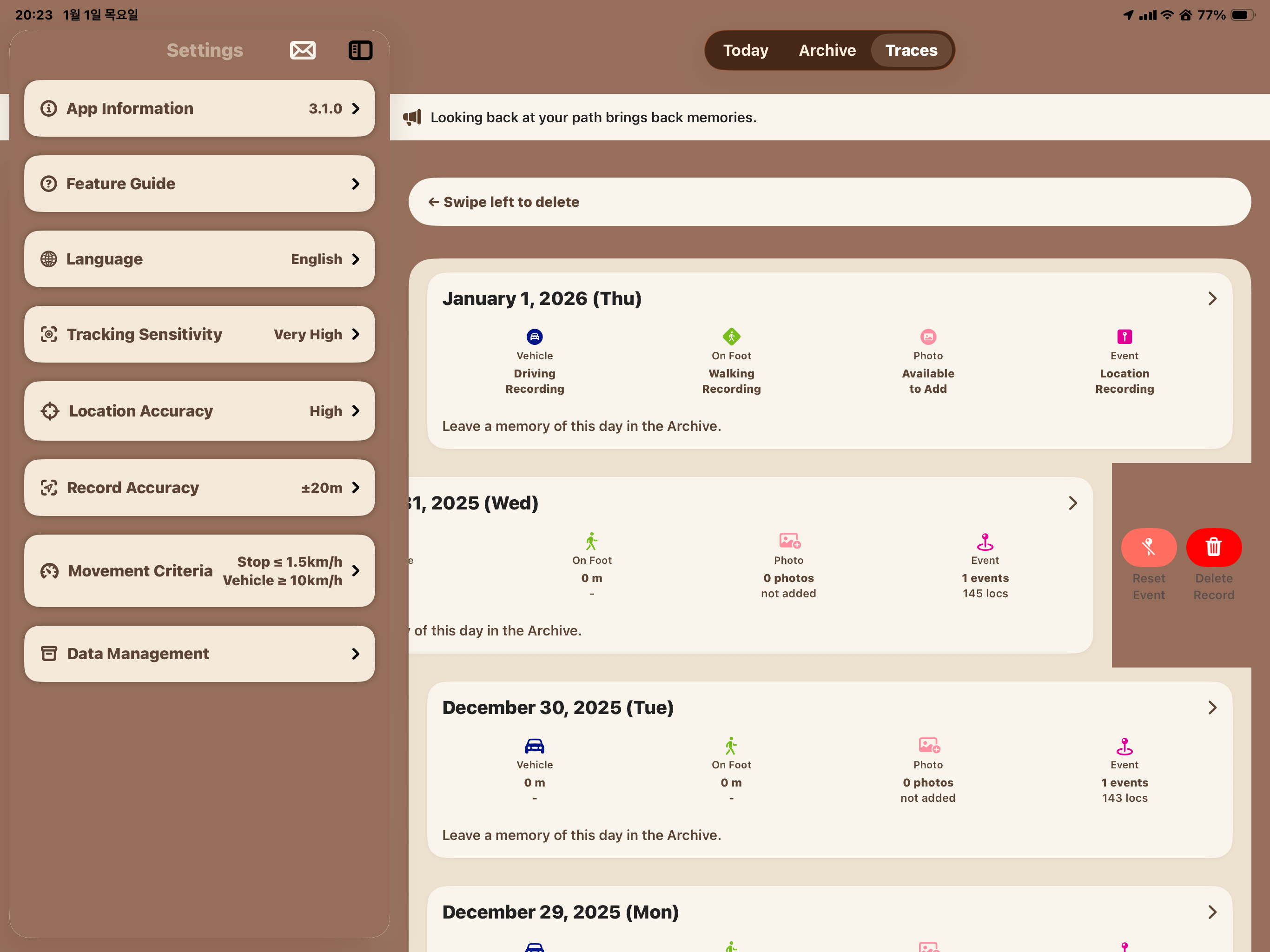Tap the 143 locs text
Screen dimensions: 1270x952
coord(1125,798)
